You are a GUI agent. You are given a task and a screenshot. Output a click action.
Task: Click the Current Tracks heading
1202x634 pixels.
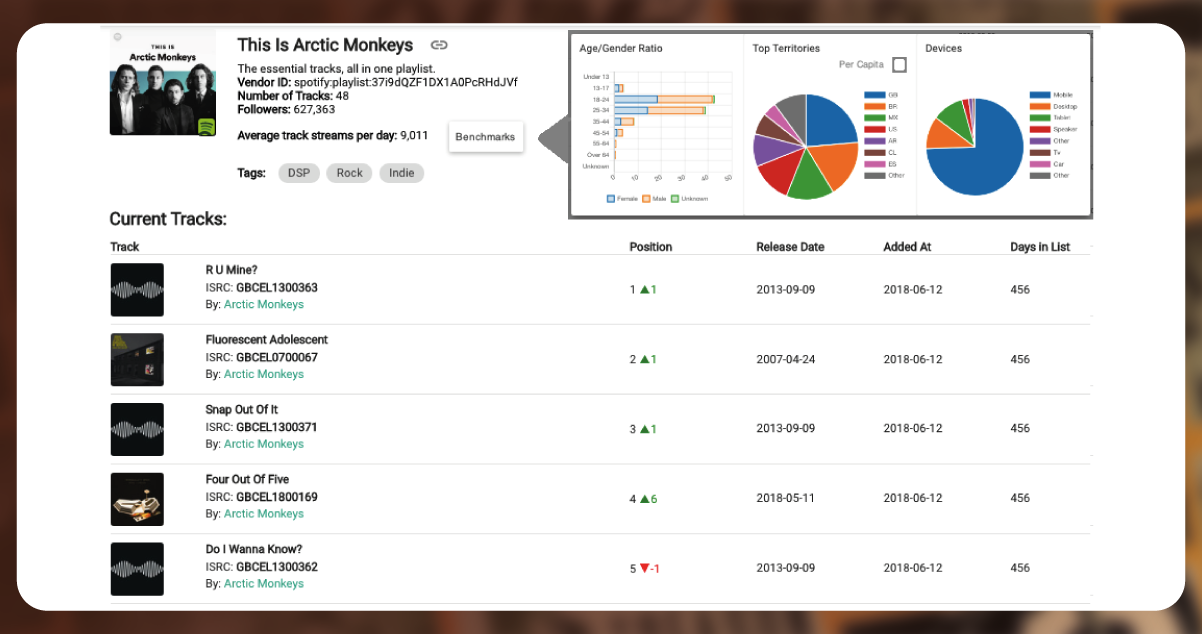tap(168, 219)
